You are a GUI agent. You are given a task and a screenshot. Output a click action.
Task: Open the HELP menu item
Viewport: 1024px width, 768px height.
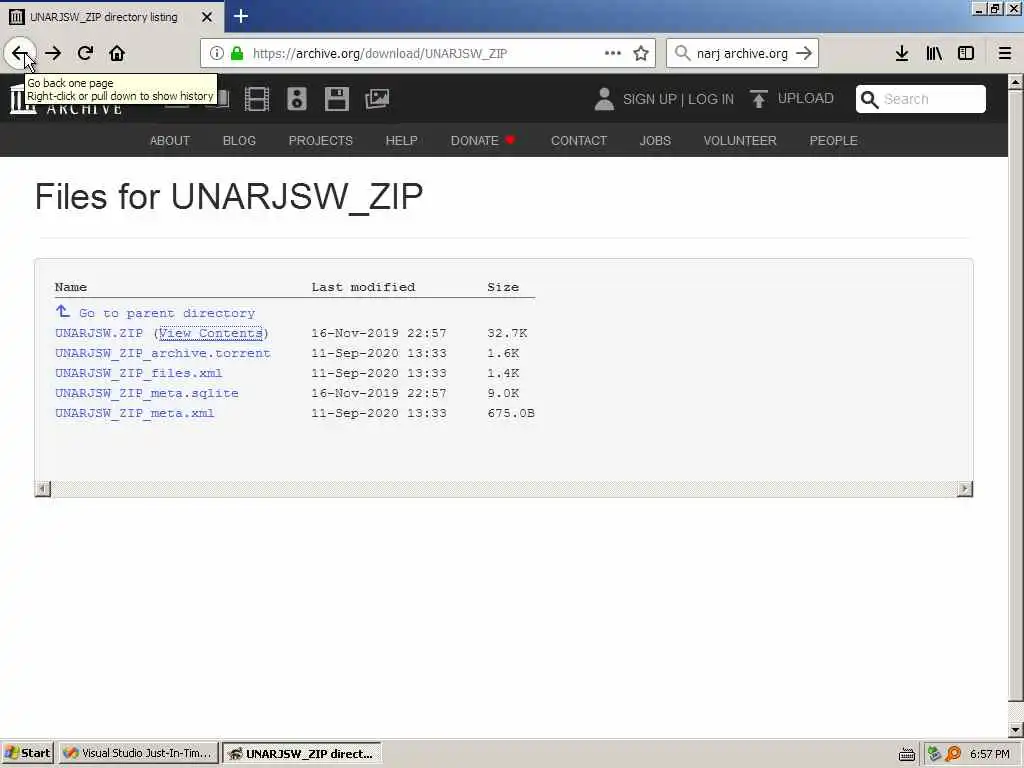click(x=402, y=140)
